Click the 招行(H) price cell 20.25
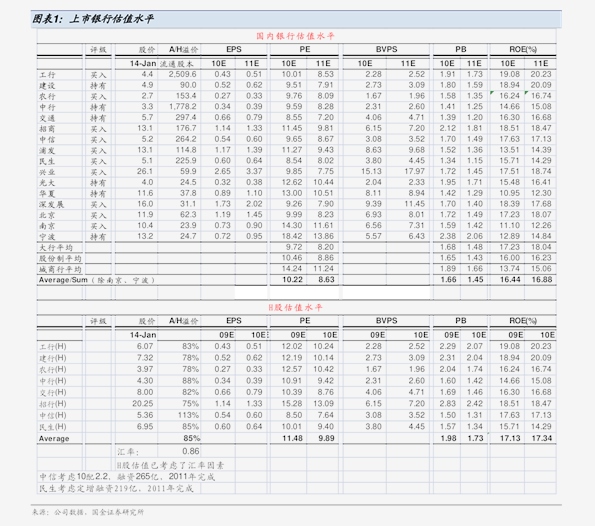This screenshot has width=595, height=526. (143, 403)
